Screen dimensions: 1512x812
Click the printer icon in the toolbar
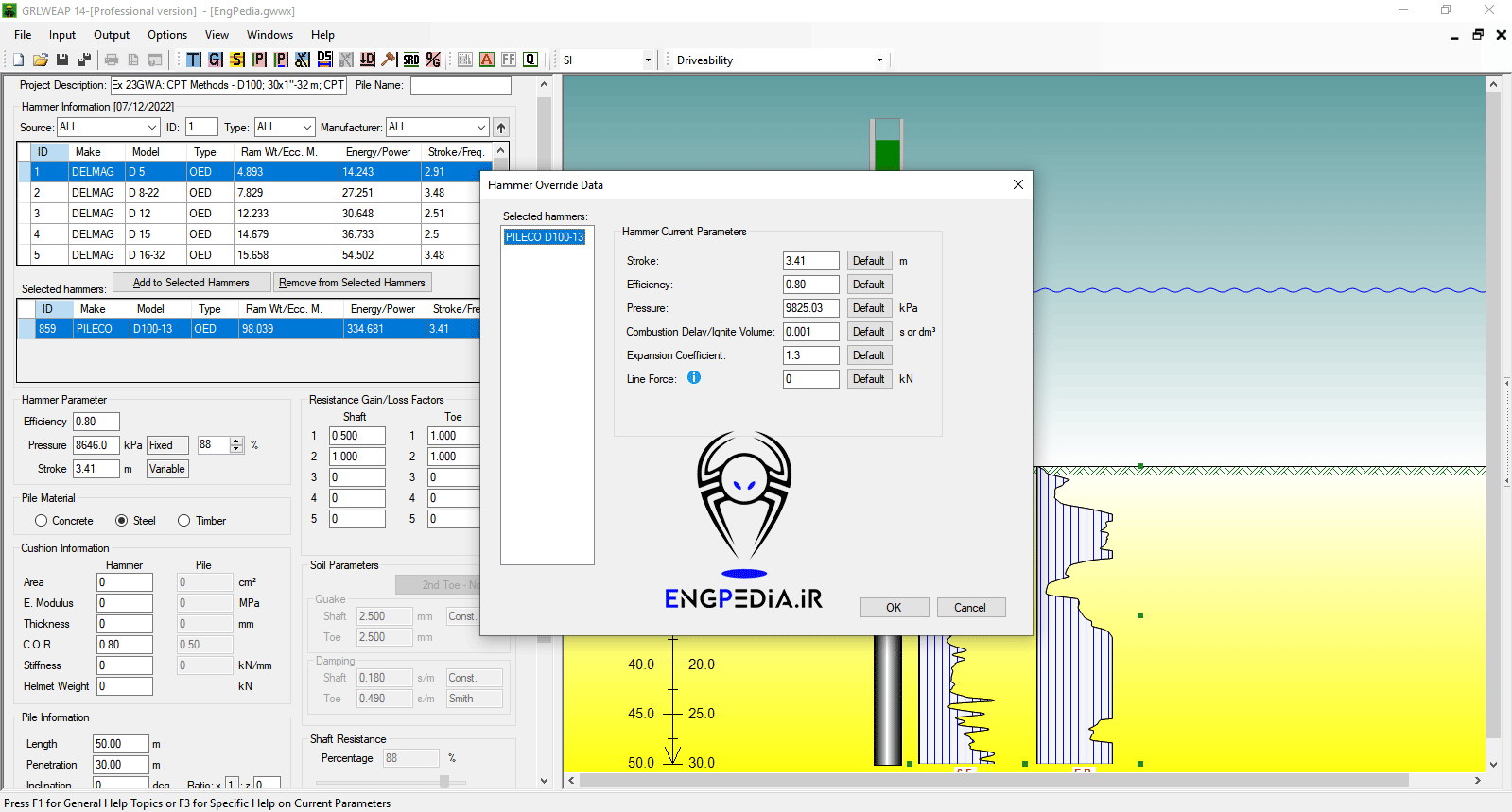pos(112,60)
